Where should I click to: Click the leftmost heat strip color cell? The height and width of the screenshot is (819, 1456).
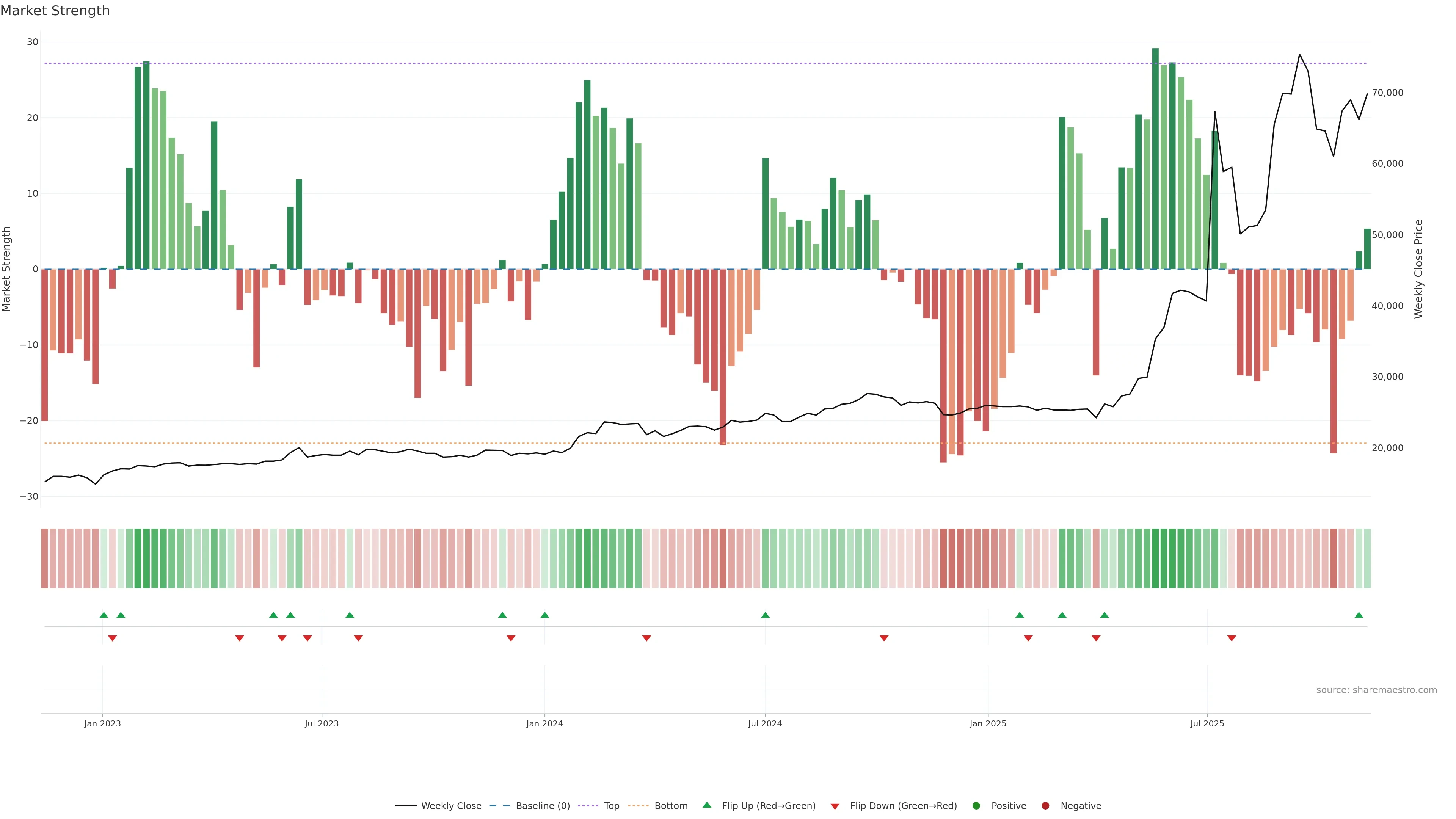click(x=44, y=559)
